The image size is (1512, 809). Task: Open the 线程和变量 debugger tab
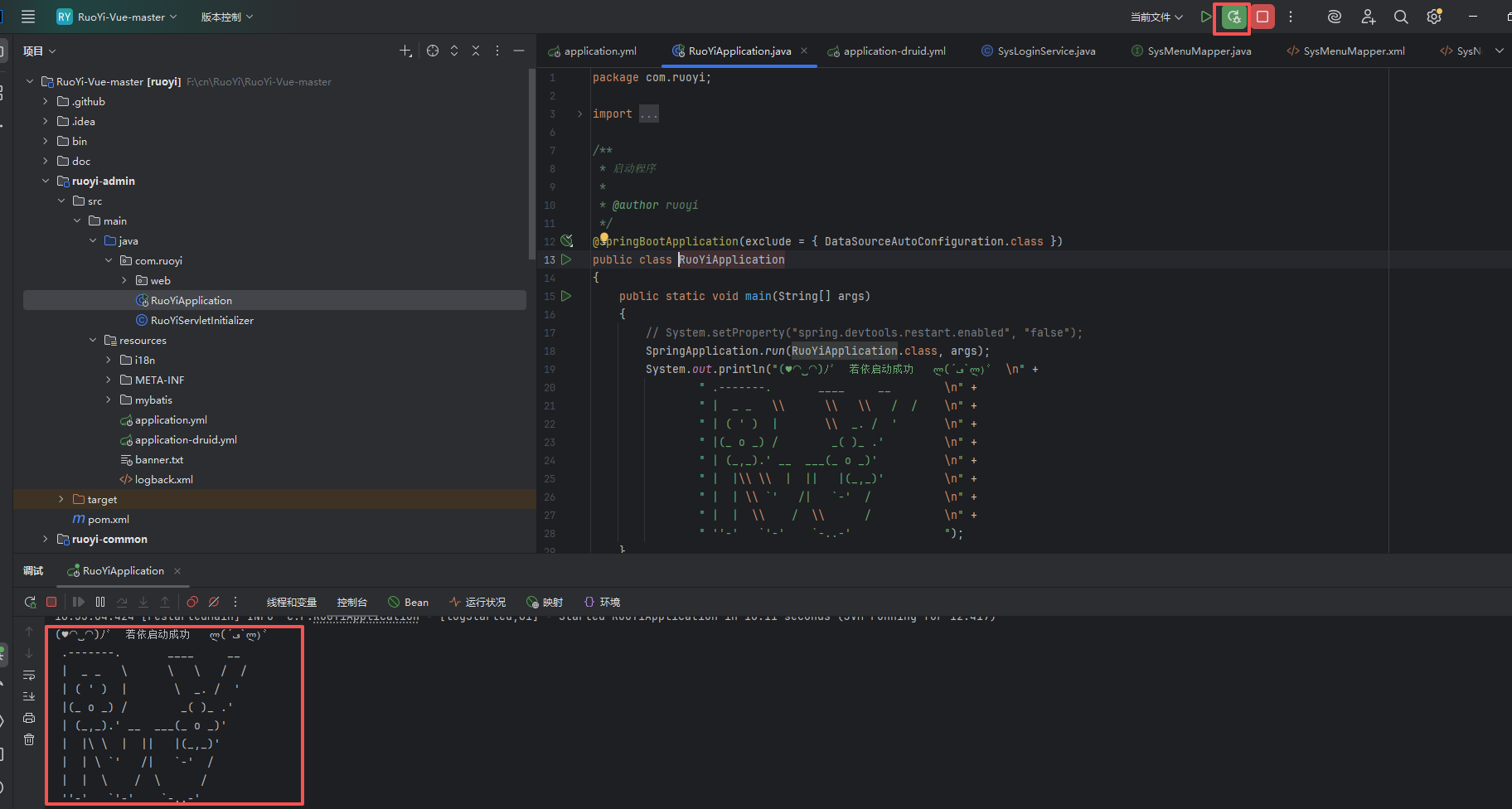click(x=292, y=602)
